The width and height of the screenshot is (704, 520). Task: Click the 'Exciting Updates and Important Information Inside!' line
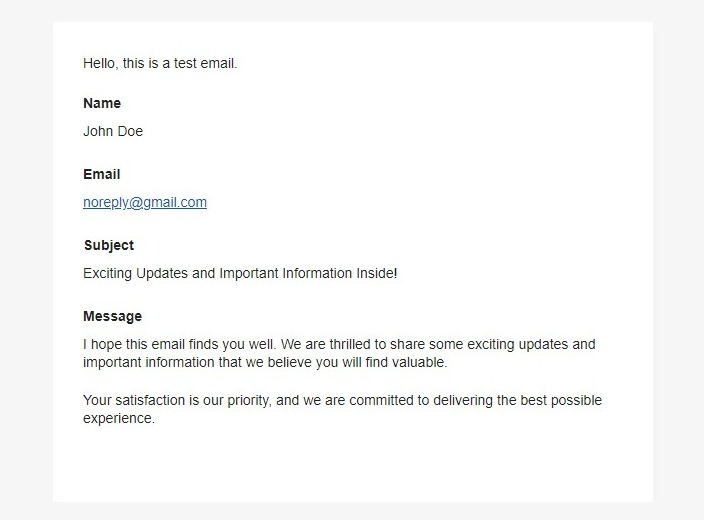pos(240,273)
